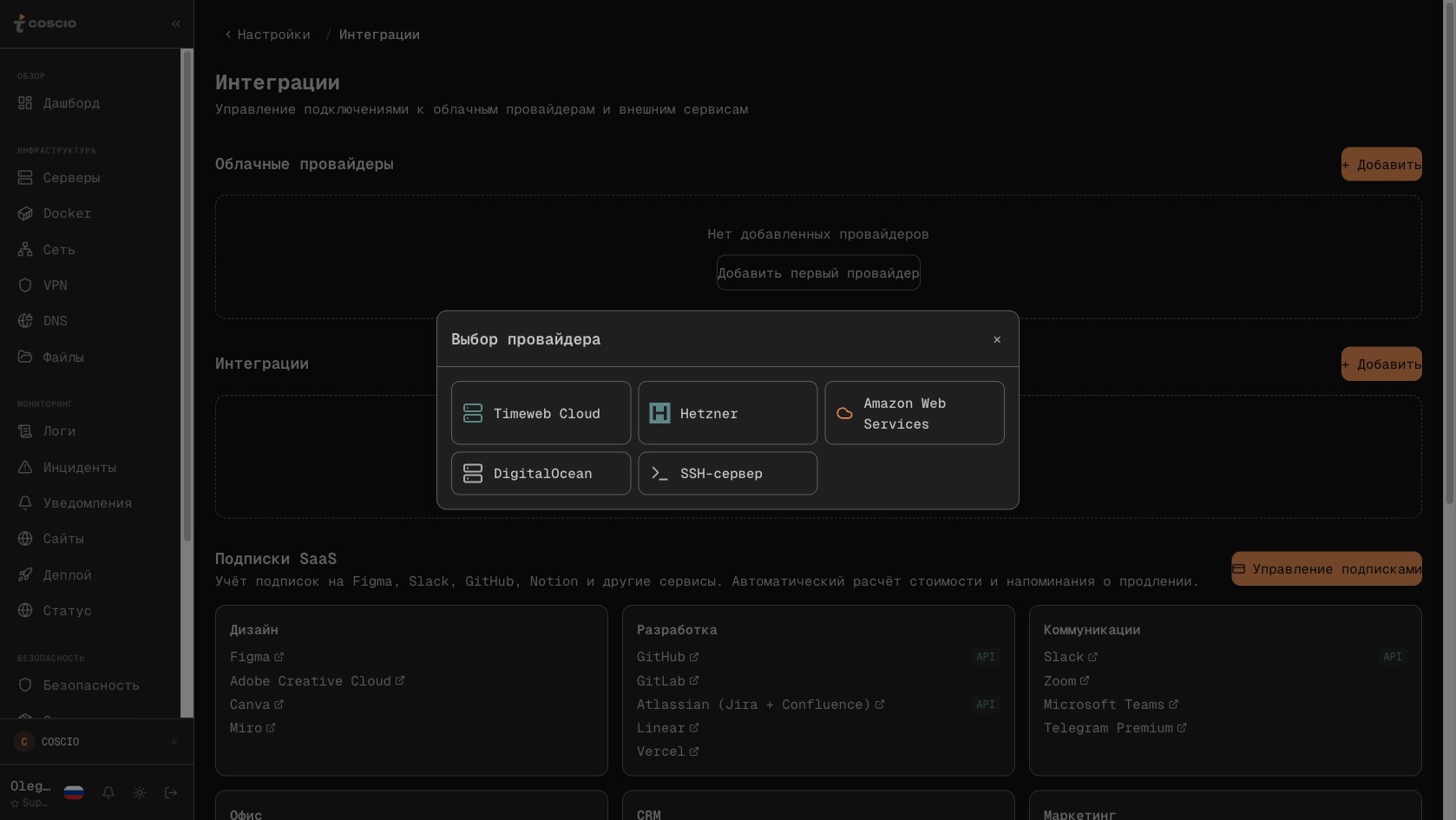
Task: Expand the COSCIO workspace switcher
Action: [x=96, y=741]
